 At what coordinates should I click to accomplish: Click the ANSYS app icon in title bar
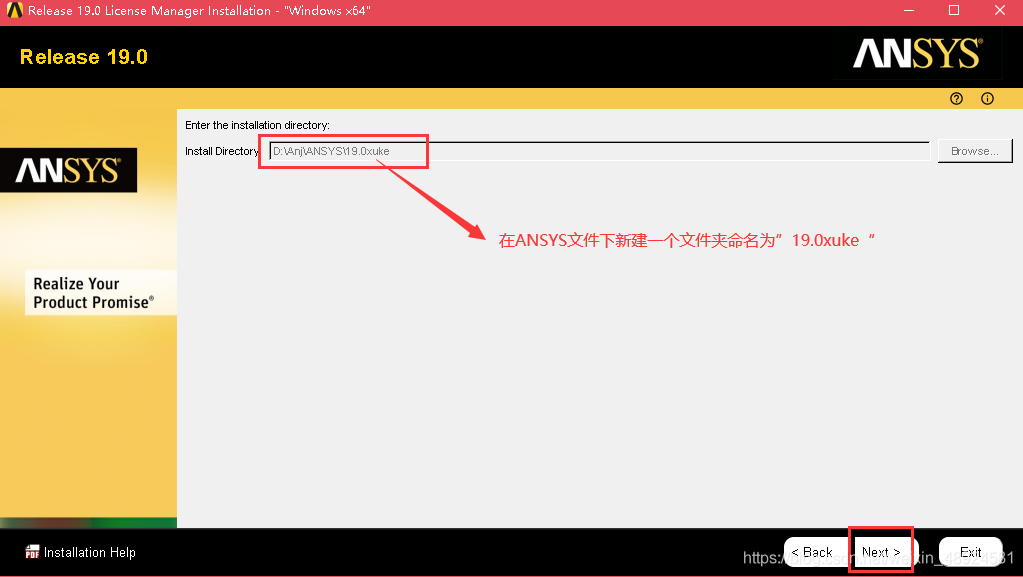14,10
